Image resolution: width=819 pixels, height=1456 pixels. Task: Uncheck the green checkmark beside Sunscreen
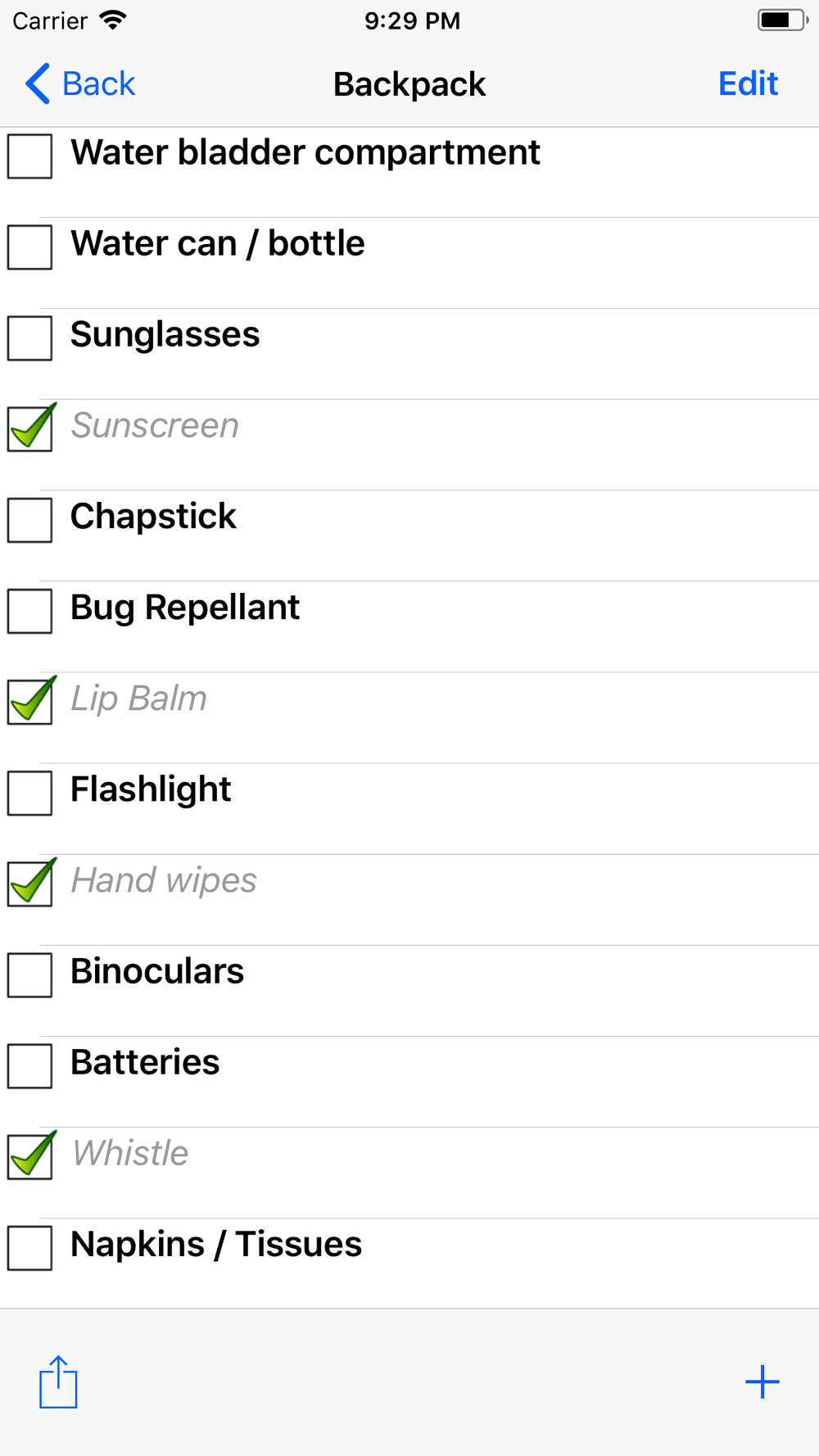[x=31, y=427]
